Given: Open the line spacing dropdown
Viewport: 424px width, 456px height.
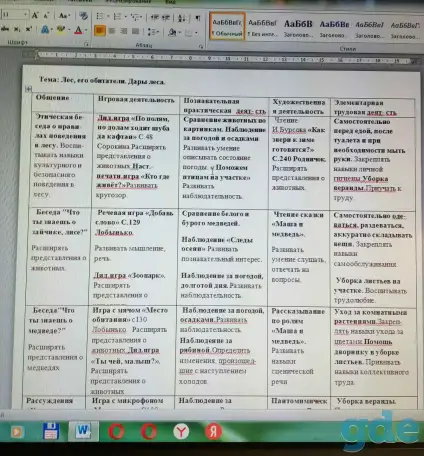Looking at the screenshot, I should (x=153, y=32).
